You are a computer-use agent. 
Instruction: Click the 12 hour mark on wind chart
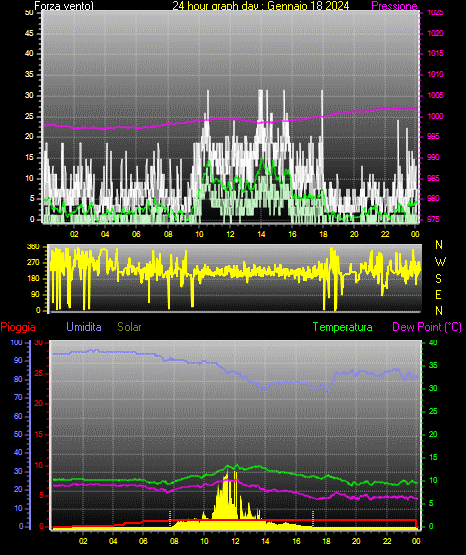click(230, 234)
